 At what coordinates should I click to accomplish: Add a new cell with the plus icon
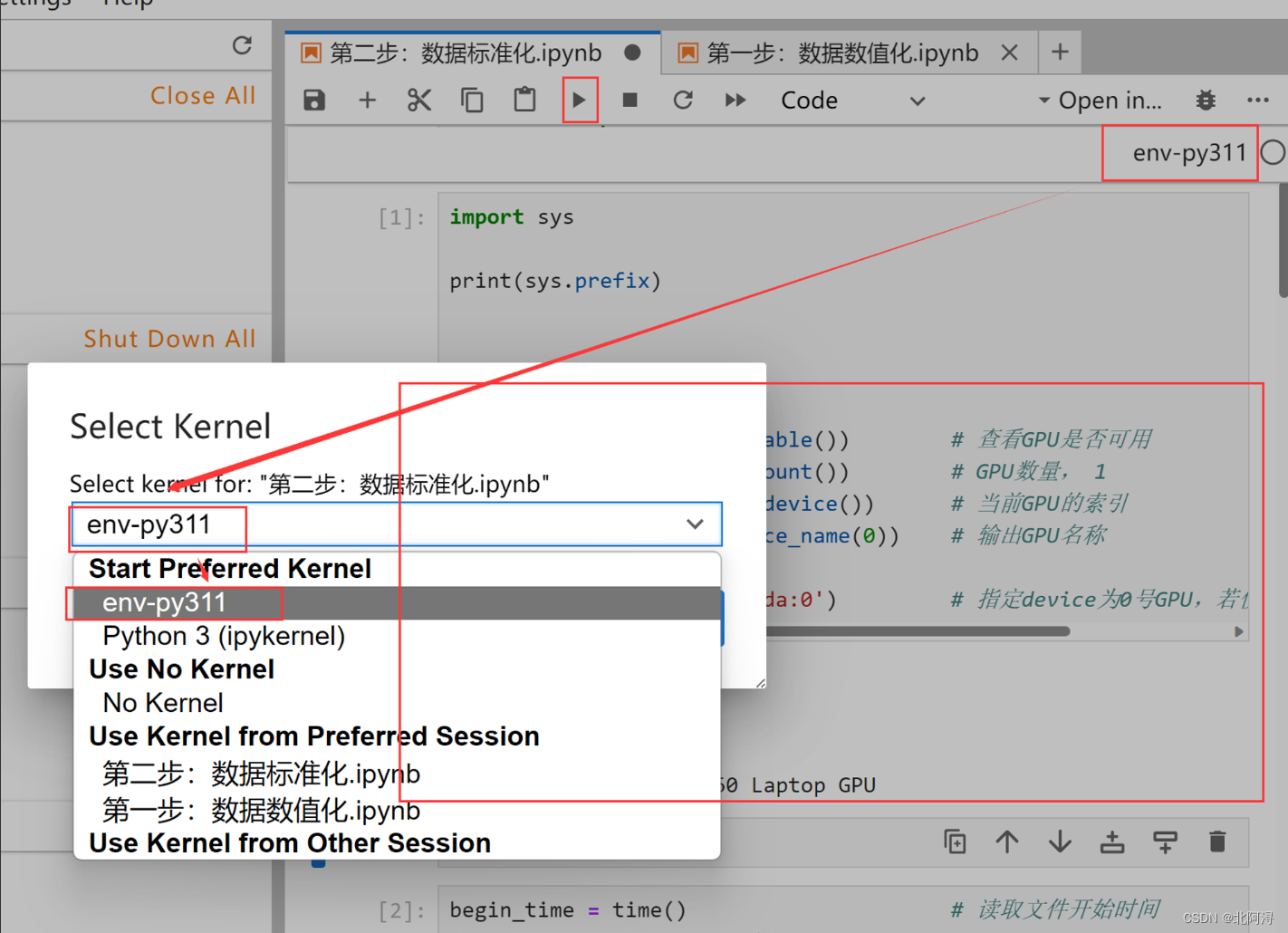click(x=367, y=100)
